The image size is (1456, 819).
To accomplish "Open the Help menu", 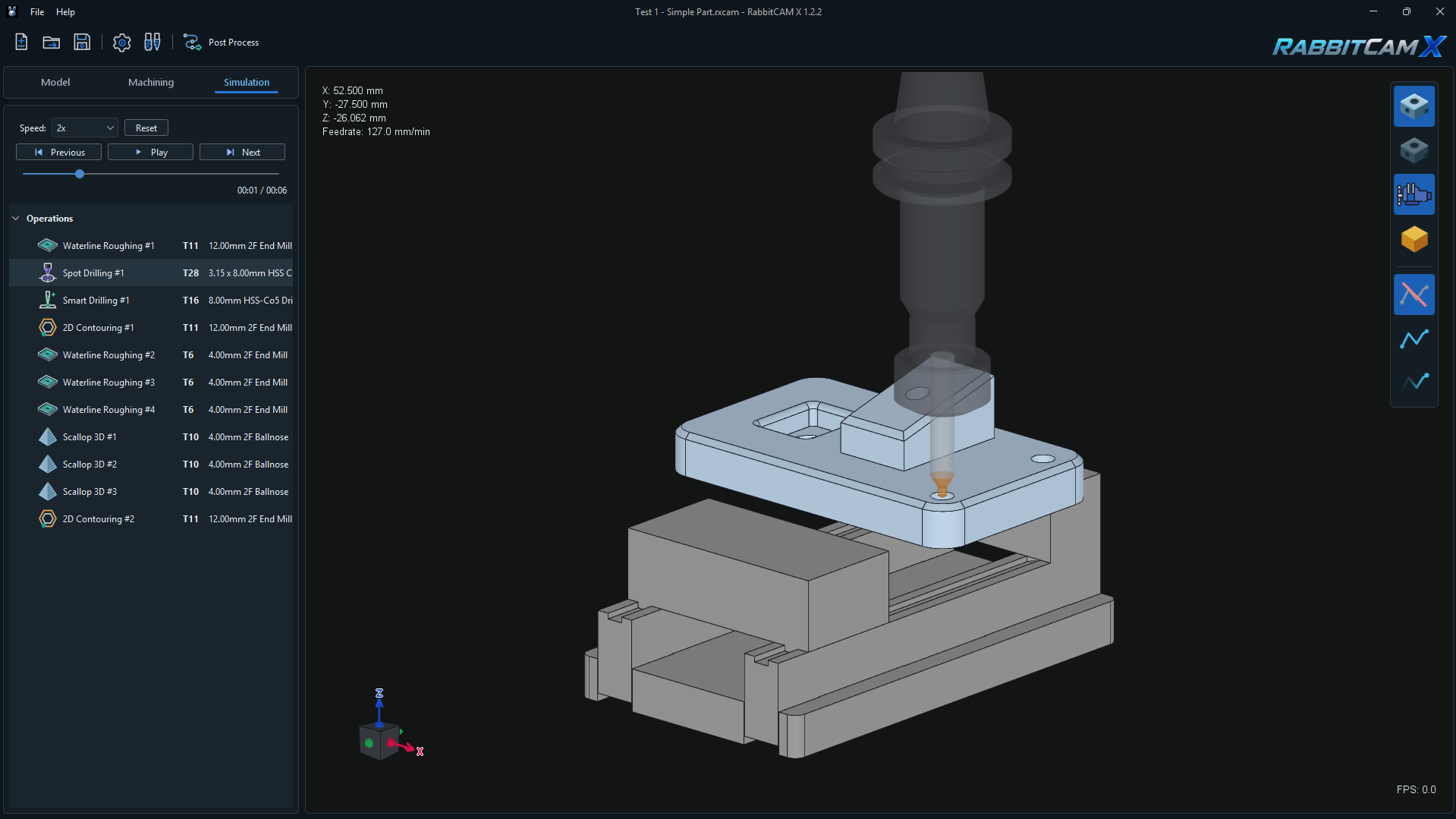I will 65,11.
